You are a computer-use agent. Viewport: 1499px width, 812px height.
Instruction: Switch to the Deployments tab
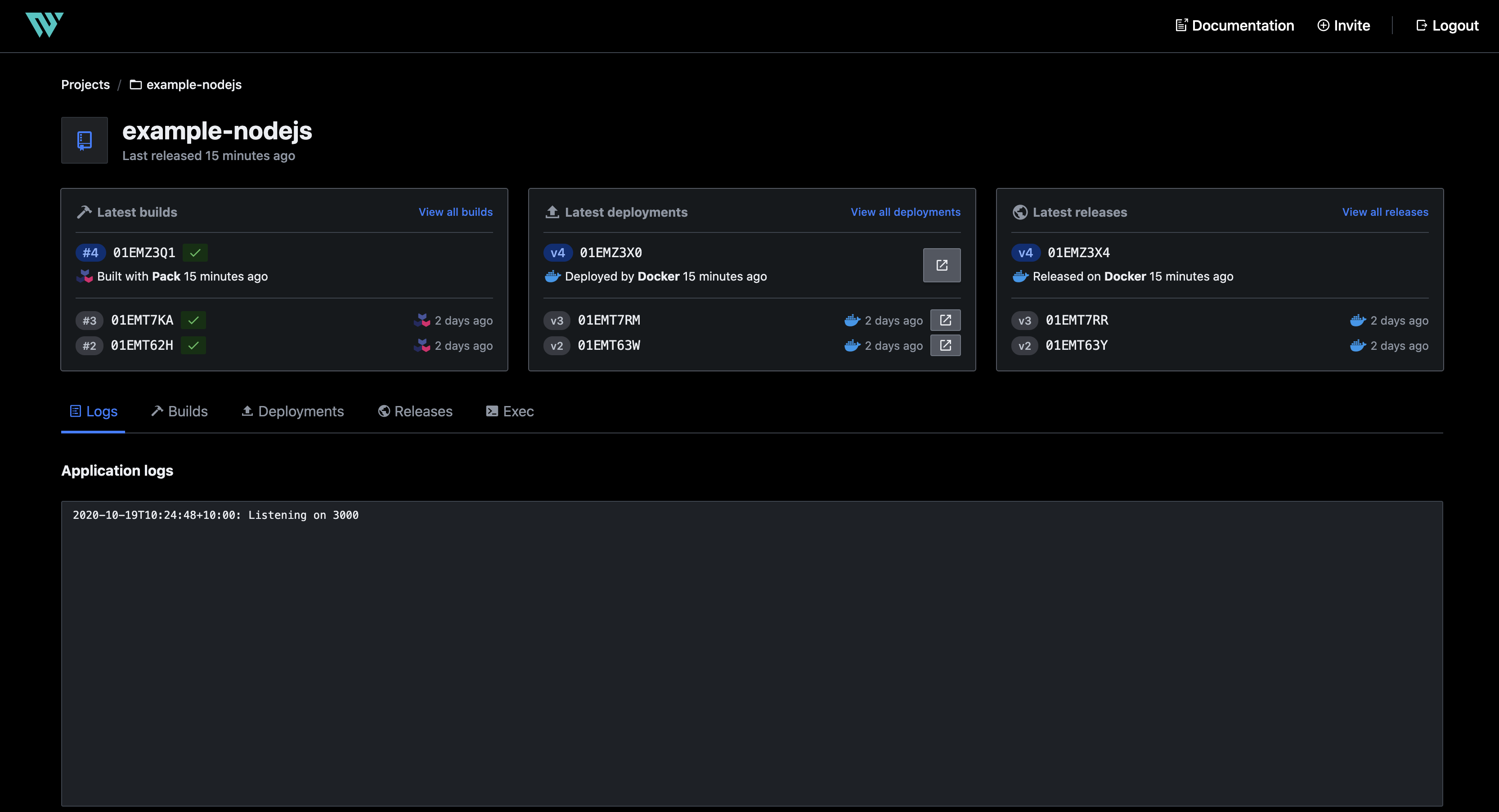coord(293,411)
